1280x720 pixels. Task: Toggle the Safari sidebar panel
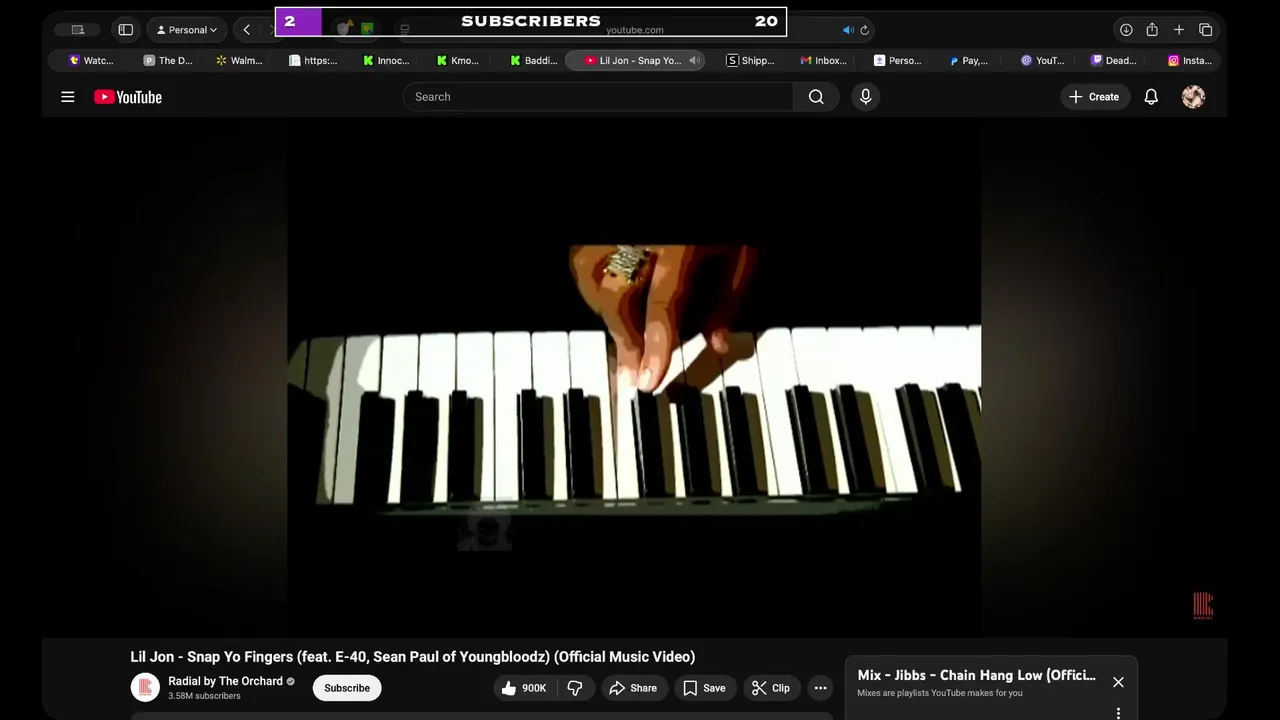(x=126, y=30)
